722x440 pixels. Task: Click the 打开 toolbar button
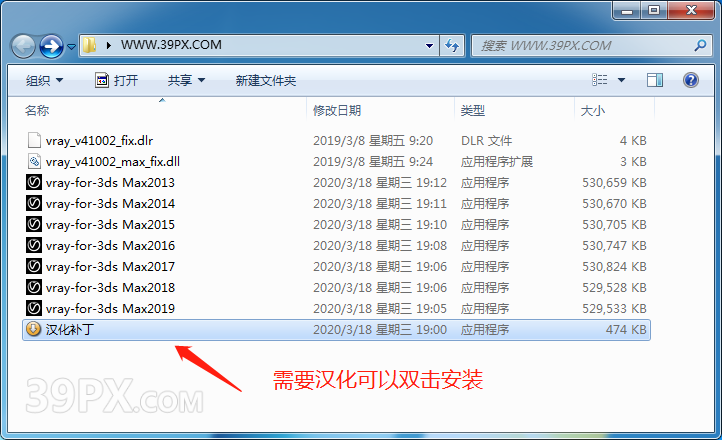click(x=116, y=81)
